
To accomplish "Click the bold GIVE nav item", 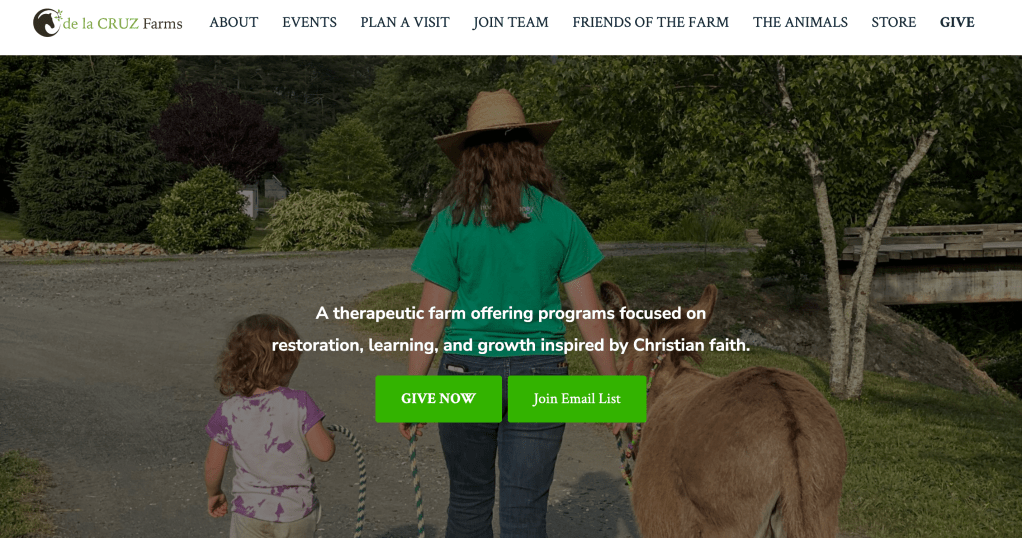I will coord(957,22).
